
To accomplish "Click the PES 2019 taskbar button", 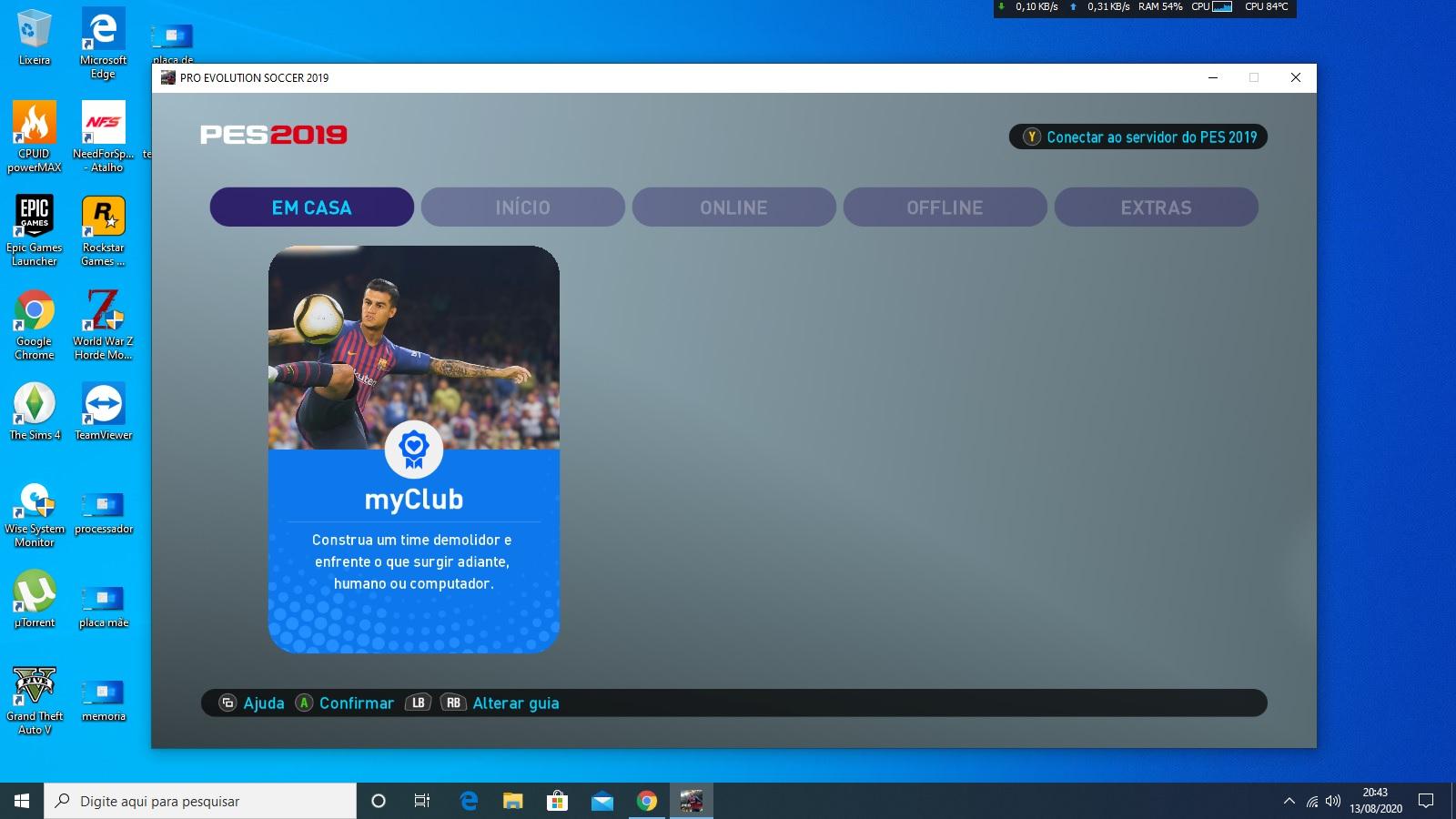I will pyautogui.click(x=692, y=801).
